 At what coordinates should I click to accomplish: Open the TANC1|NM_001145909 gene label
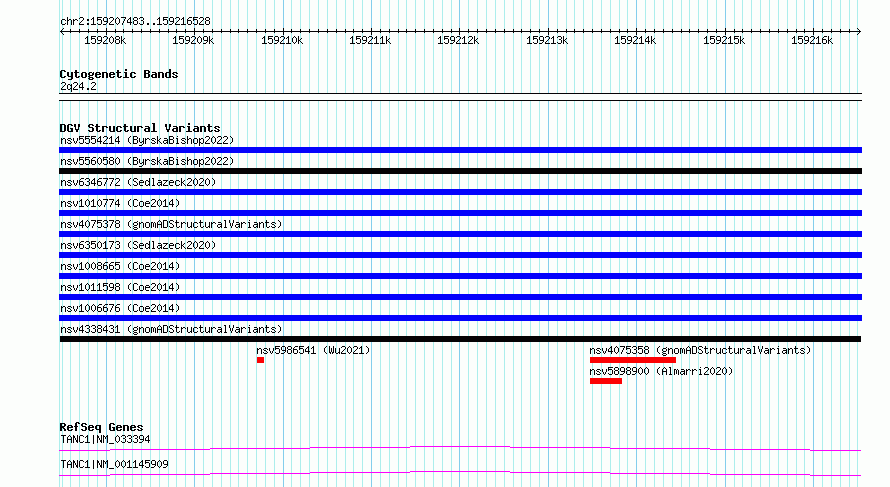point(114,464)
